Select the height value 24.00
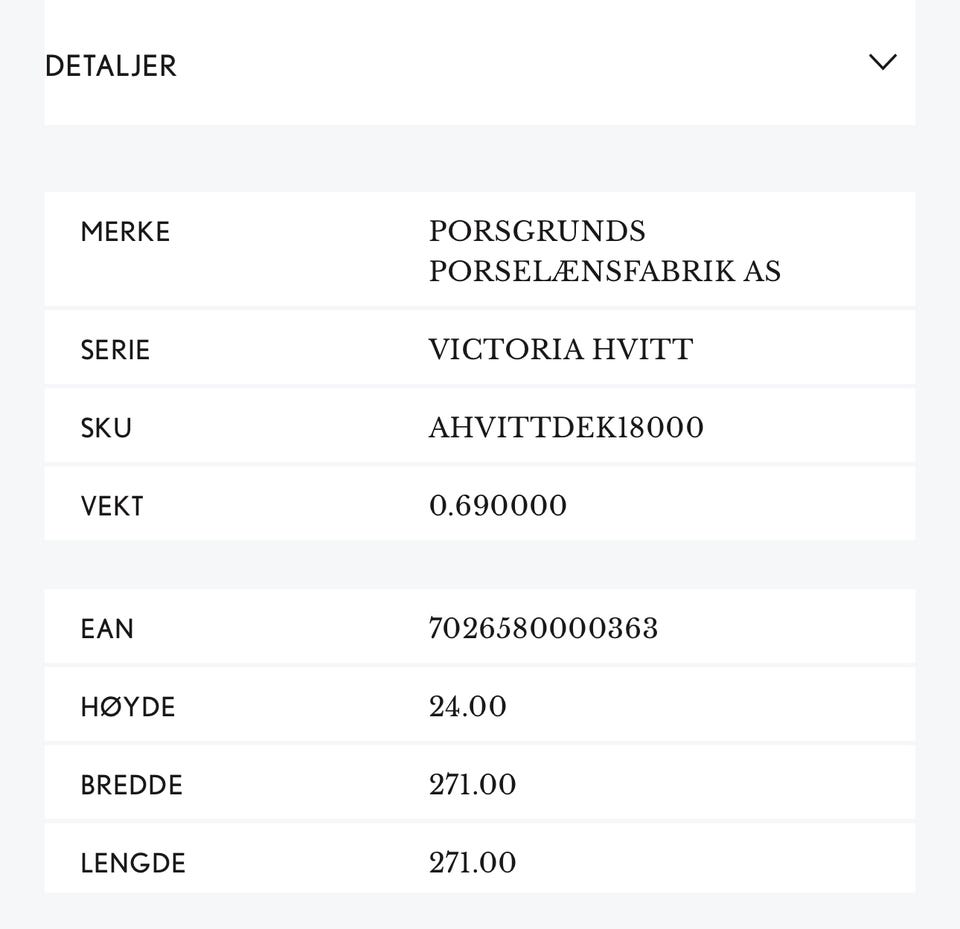 (467, 707)
